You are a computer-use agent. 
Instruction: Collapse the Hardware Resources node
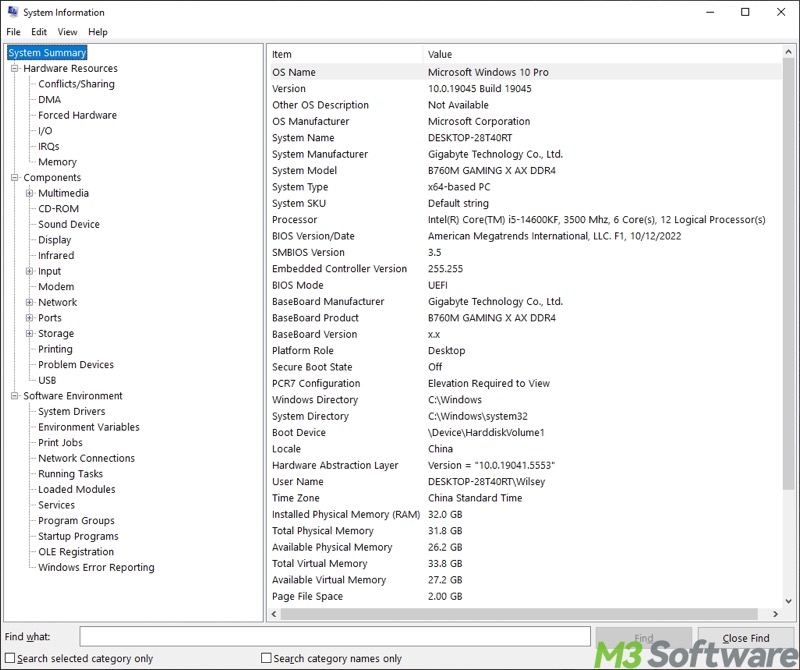[15, 68]
